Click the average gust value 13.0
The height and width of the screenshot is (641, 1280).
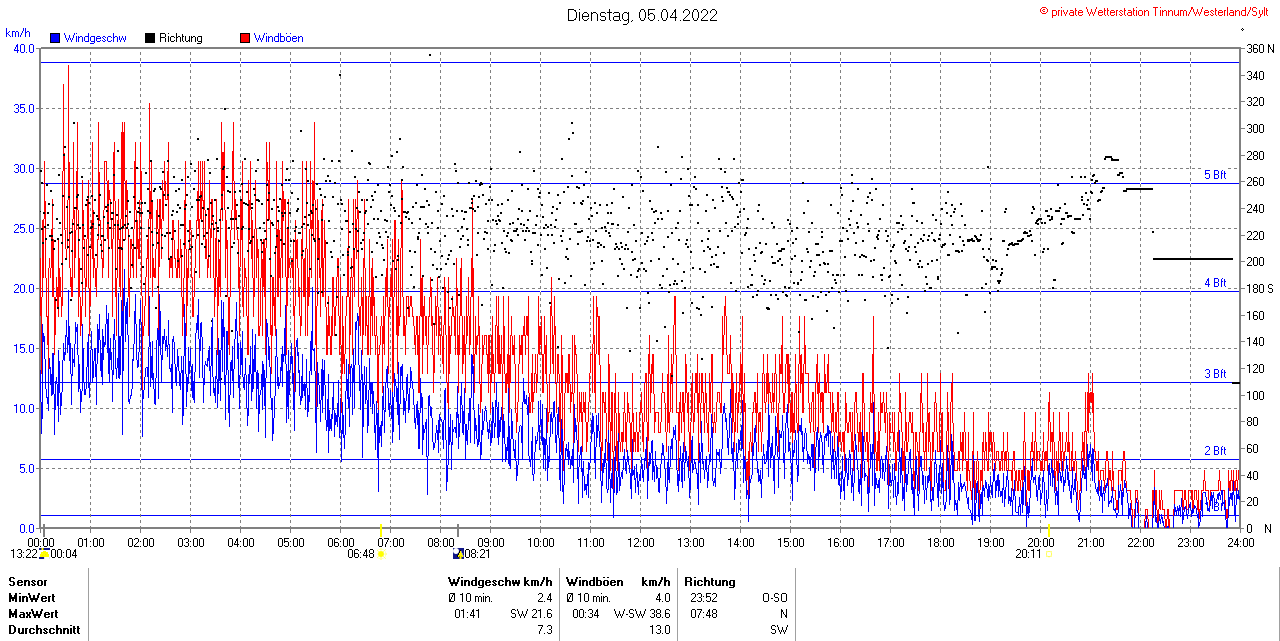[659, 630]
